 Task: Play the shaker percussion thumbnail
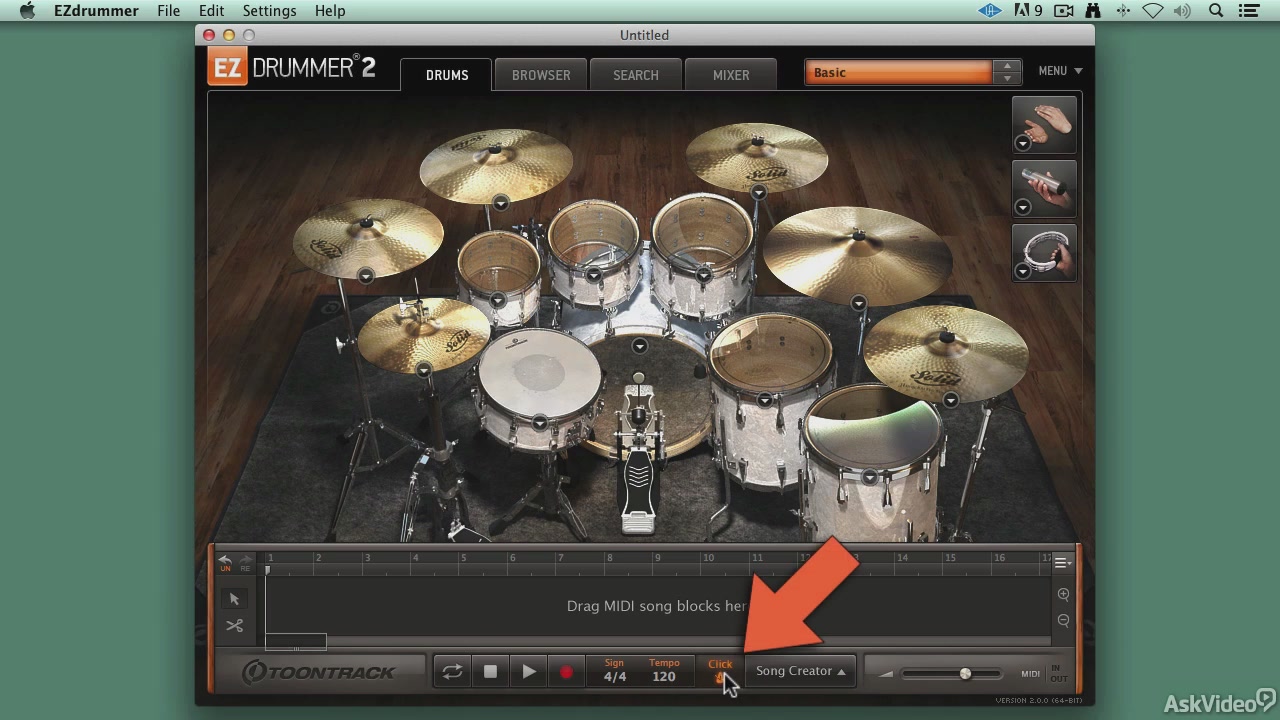tap(1046, 187)
